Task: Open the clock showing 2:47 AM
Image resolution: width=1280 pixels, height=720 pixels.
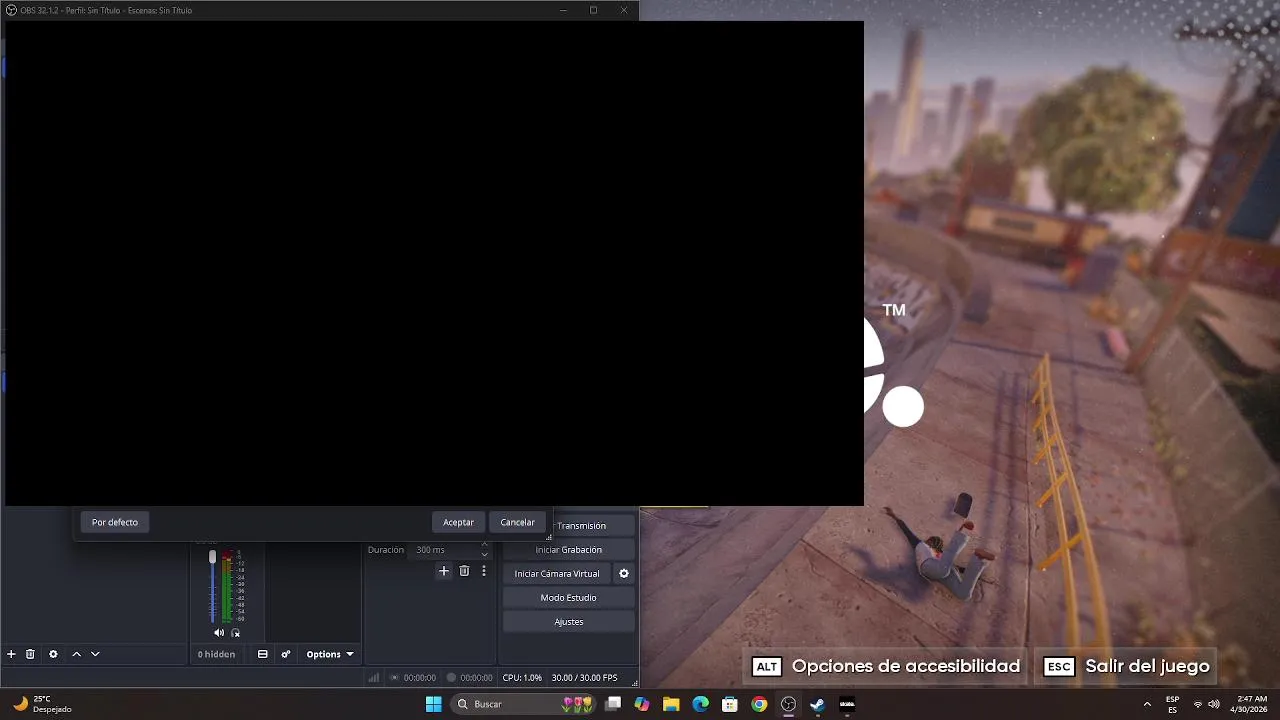Action: [x=1250, y=704]
